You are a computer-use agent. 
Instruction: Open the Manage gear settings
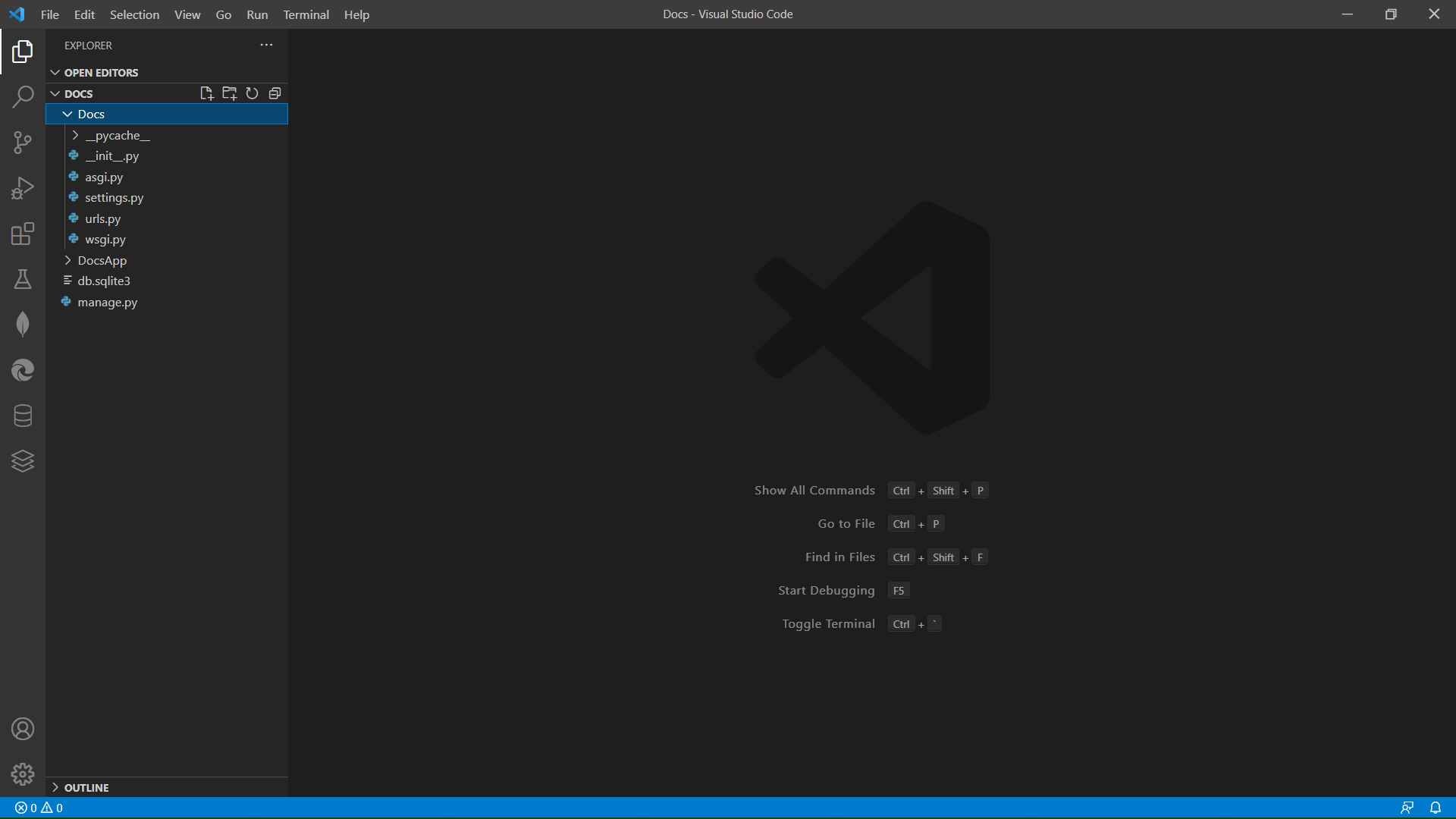tap(23, 774)
